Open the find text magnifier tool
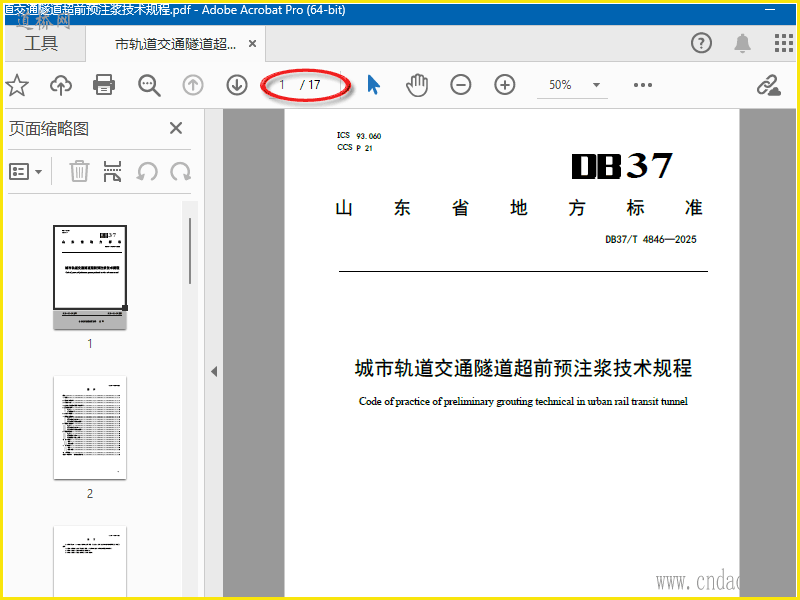Viewport: 800px width, 600px height. [149, 85]
